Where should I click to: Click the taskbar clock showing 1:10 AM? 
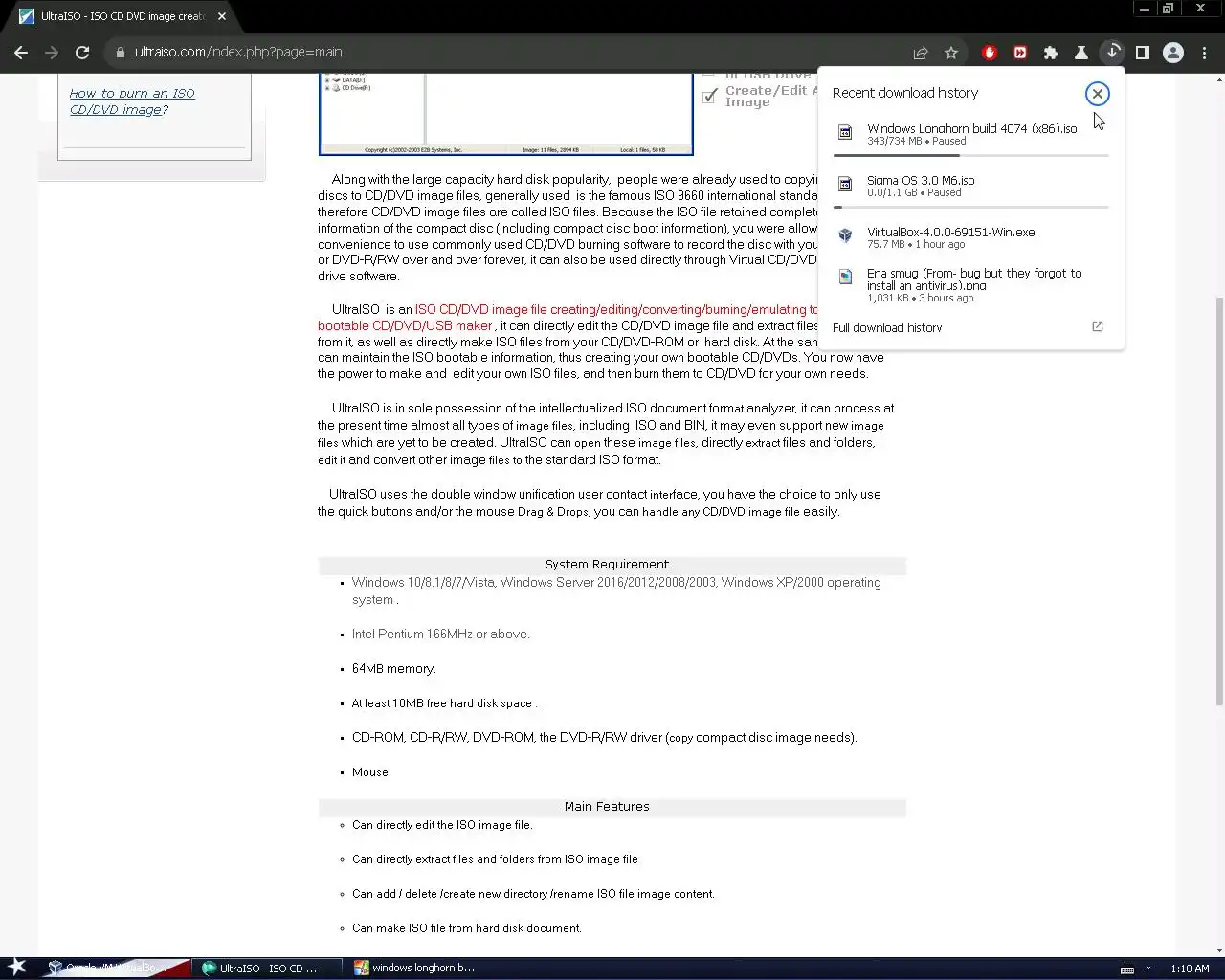pyautogui.click(x=1190, y=969)
